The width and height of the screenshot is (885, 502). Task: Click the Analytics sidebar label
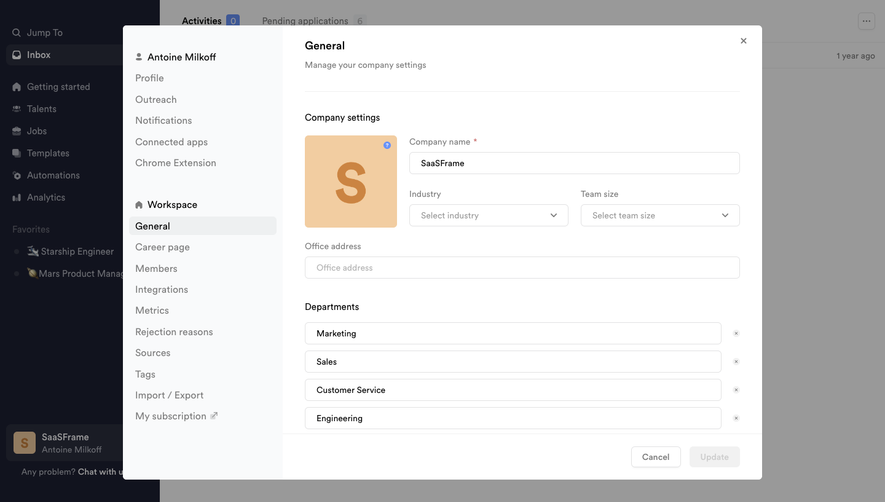tap(46, 198)
